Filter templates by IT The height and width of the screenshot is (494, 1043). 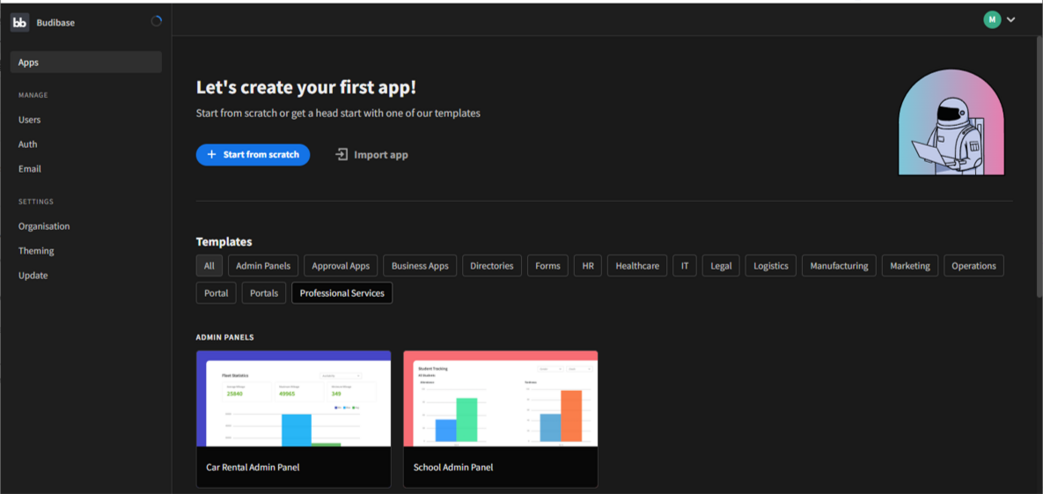click(x=684, y=266)
